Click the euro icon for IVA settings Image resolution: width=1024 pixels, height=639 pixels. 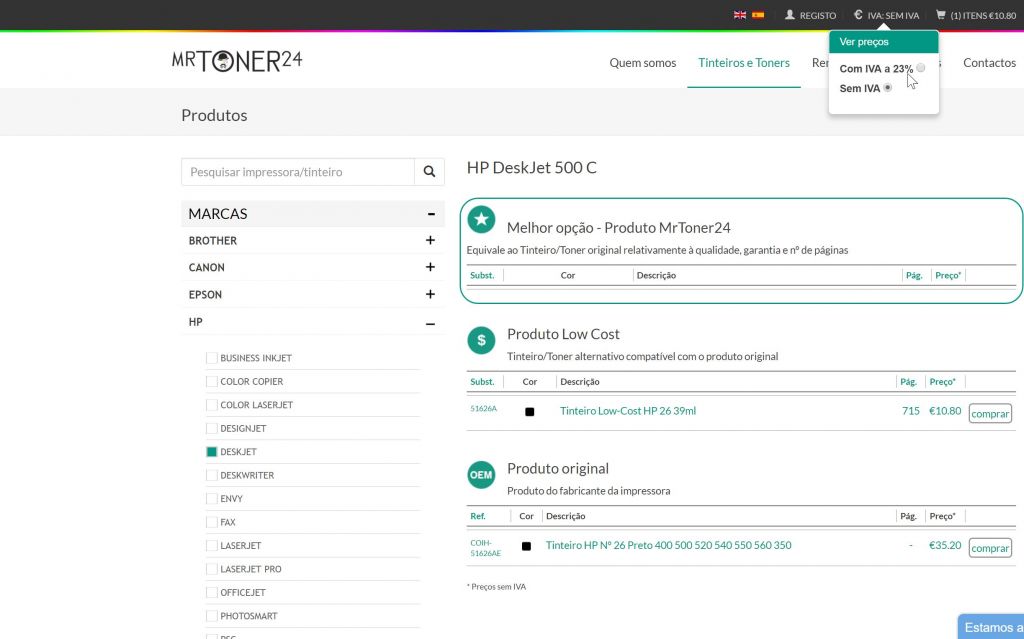(858, 15)
